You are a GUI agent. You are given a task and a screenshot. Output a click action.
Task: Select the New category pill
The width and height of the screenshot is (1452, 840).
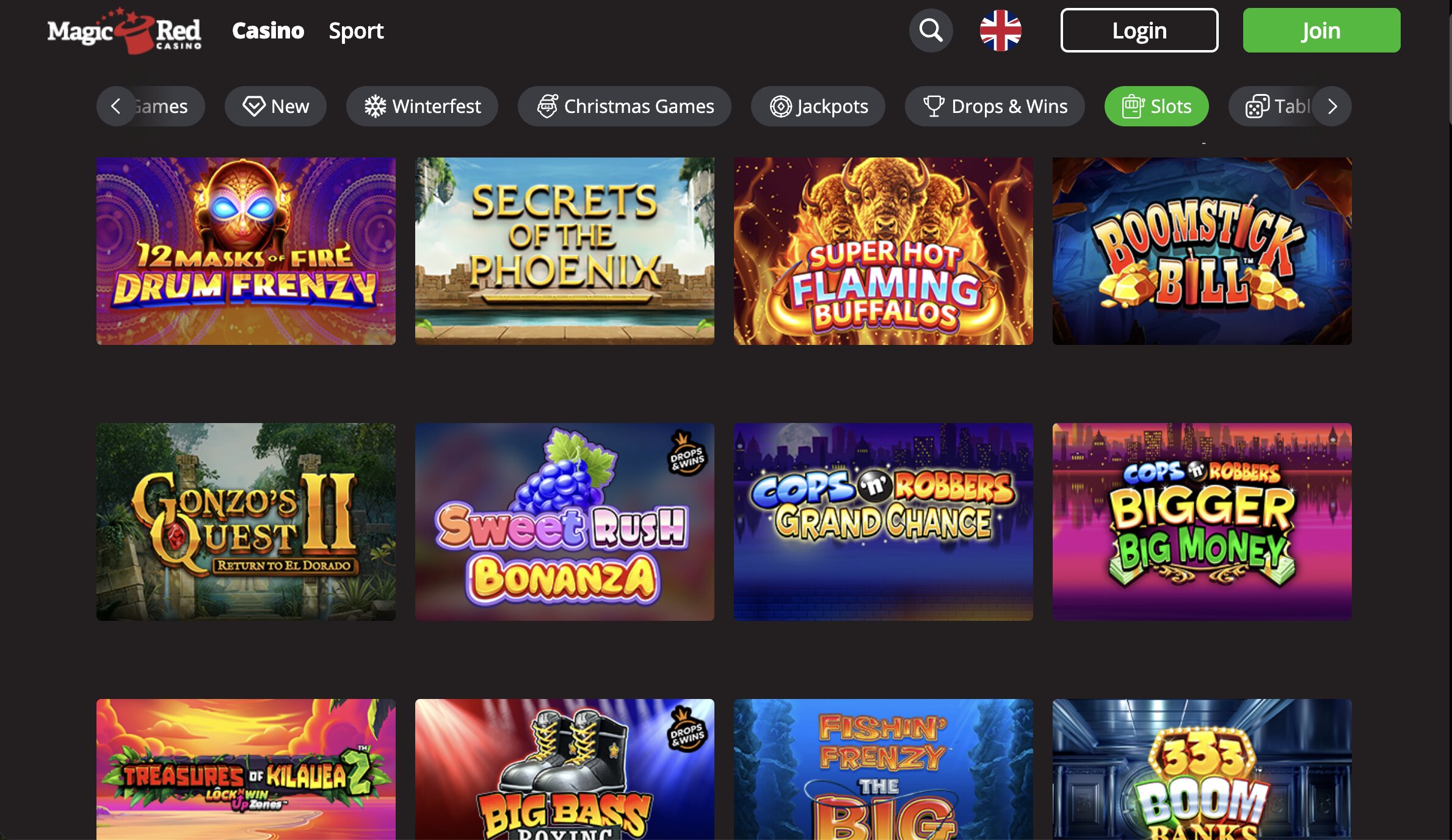(275, 106)
